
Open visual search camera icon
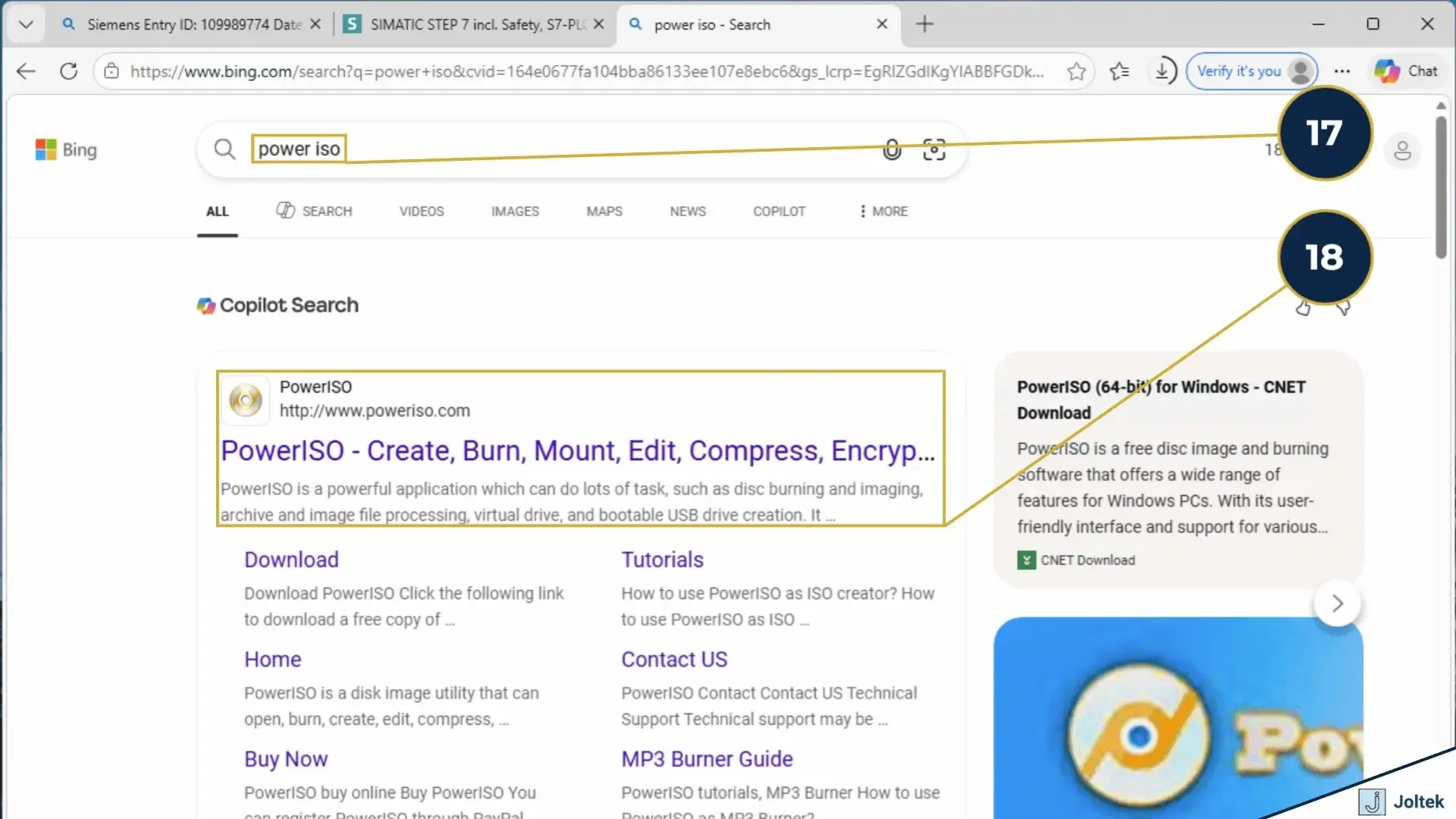934,149
